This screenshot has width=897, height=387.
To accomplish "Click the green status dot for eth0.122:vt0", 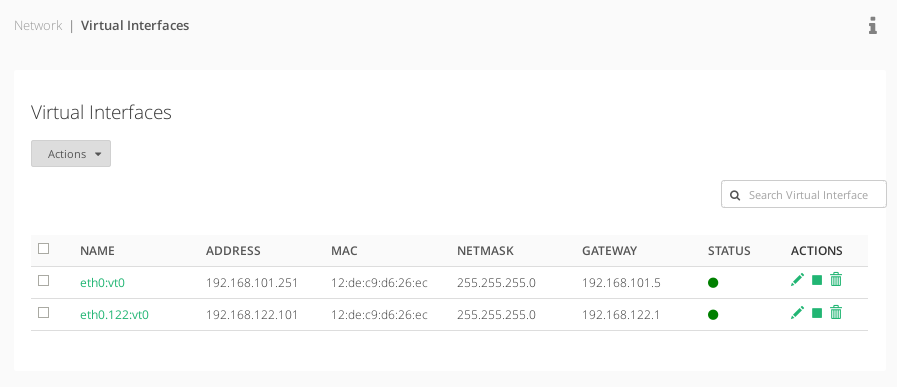I will point(713,314).
